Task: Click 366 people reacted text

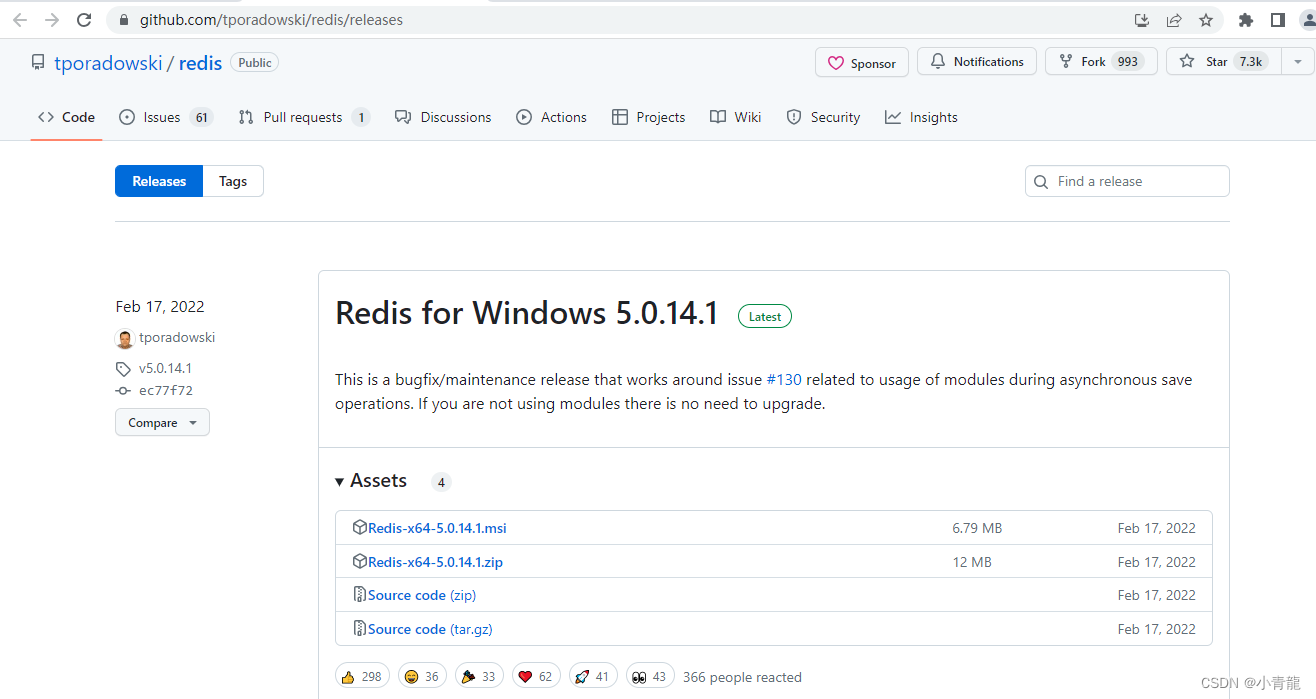Action: tap(742, 677)
